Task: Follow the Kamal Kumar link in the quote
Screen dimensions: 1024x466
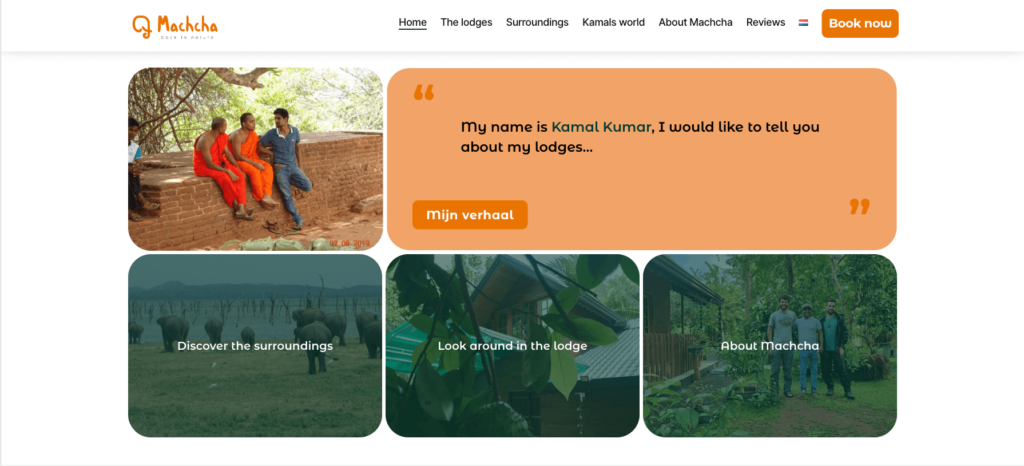Action: [601, 127]
